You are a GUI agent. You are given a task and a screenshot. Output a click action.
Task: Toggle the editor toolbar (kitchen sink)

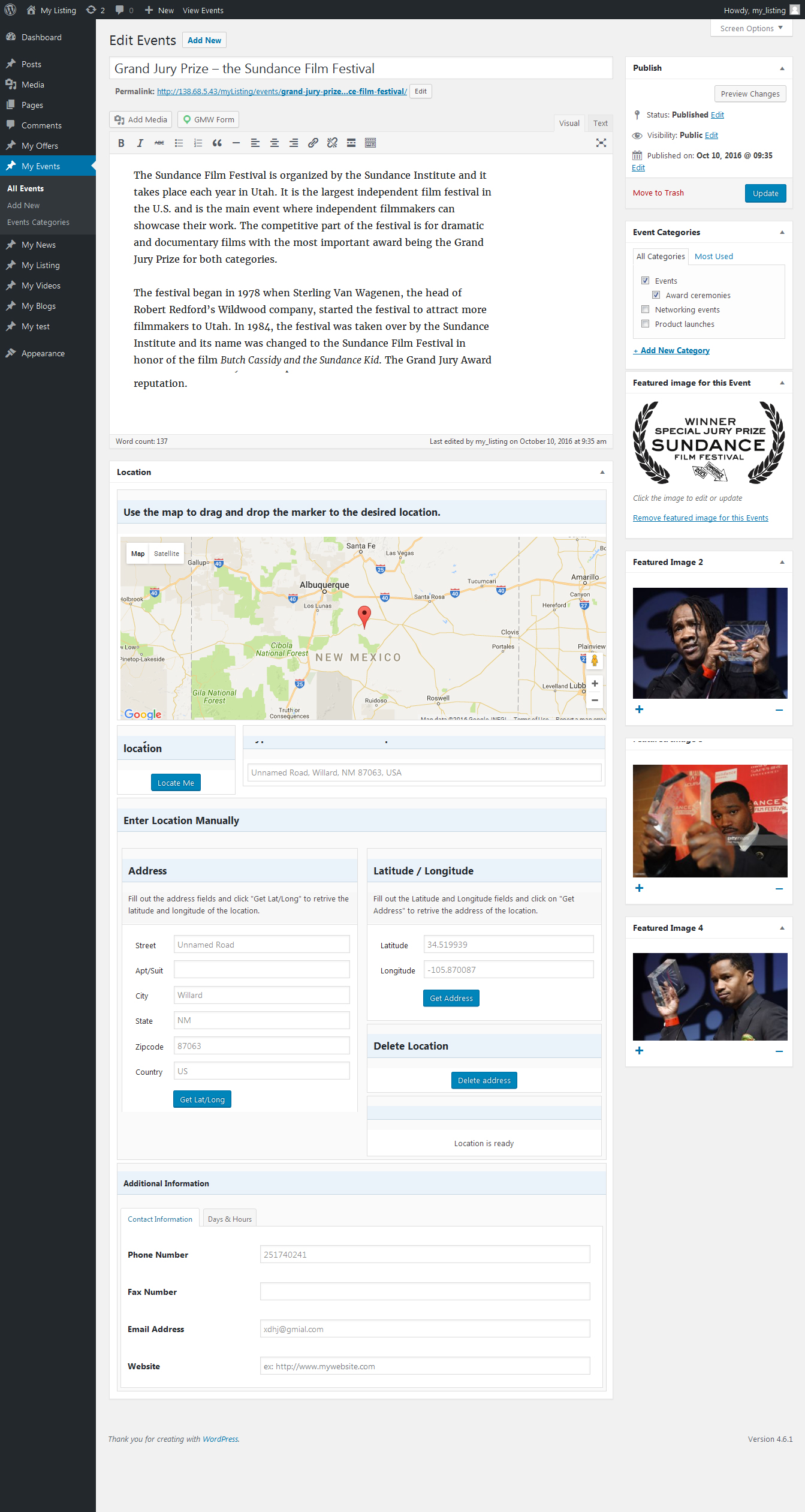tap(370, 143)
